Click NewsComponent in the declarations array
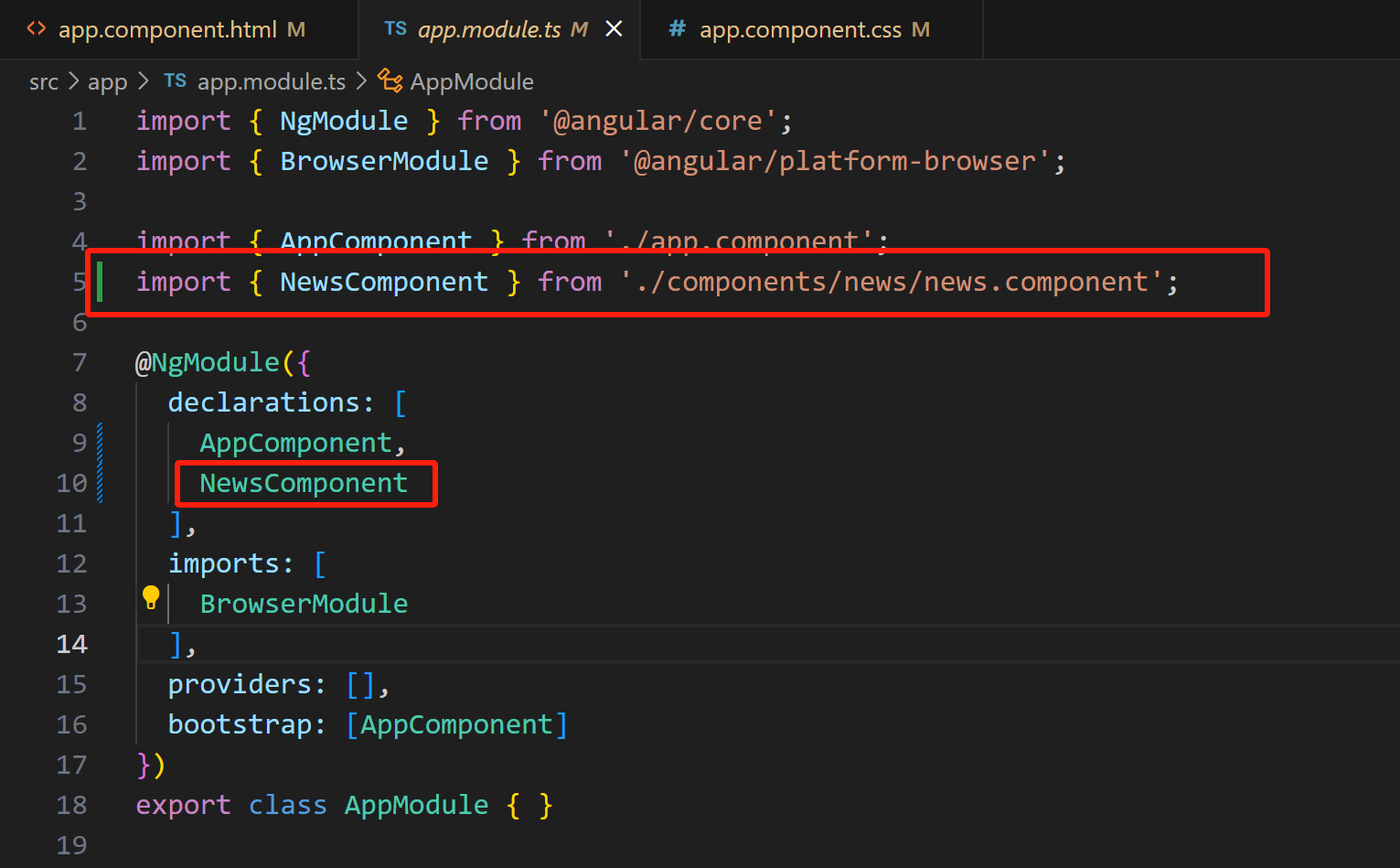The height and width of the screenshot is (868, 1400). tap(304, 483)
